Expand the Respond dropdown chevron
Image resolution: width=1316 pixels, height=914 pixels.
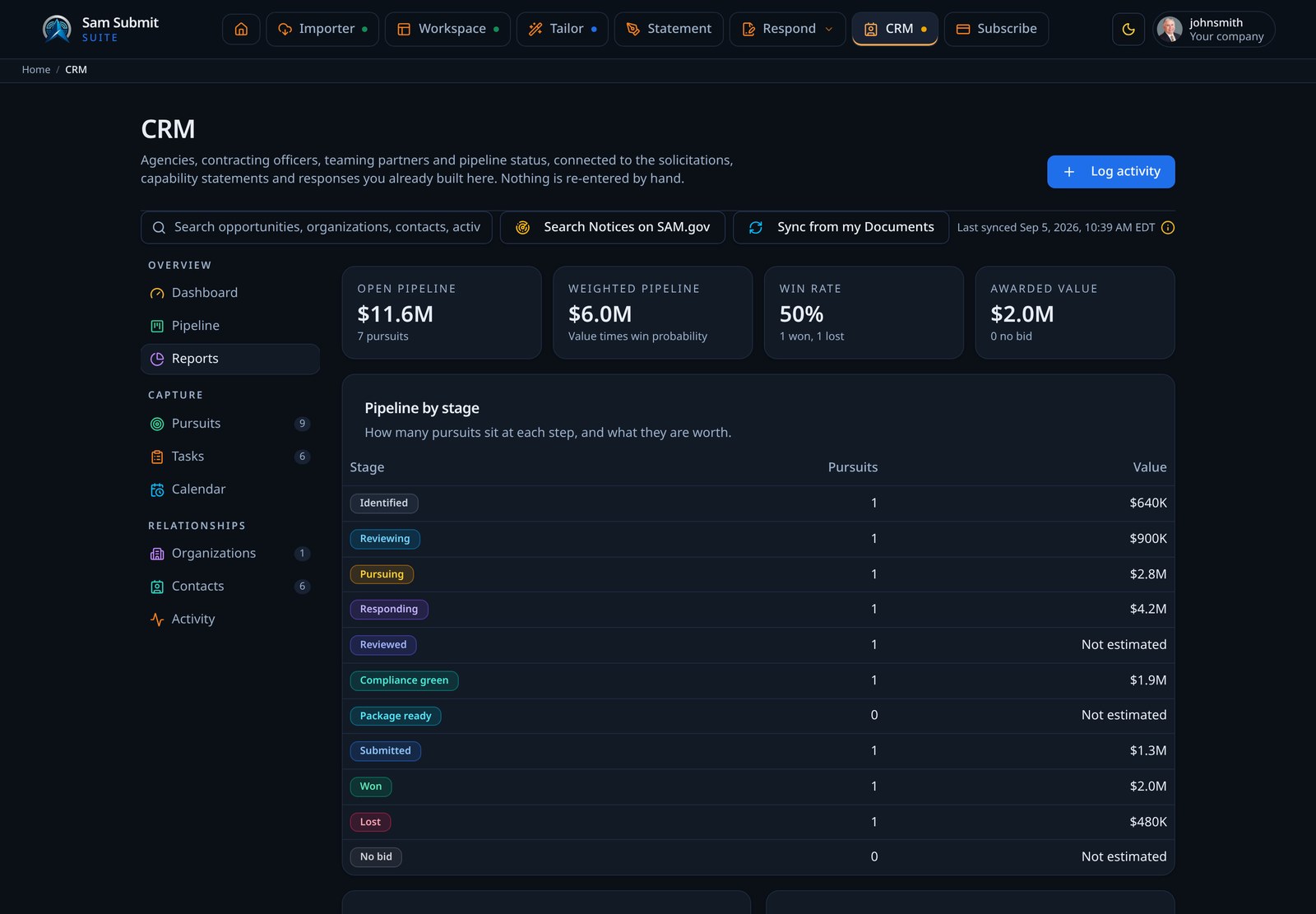click(x=829, y=29)
